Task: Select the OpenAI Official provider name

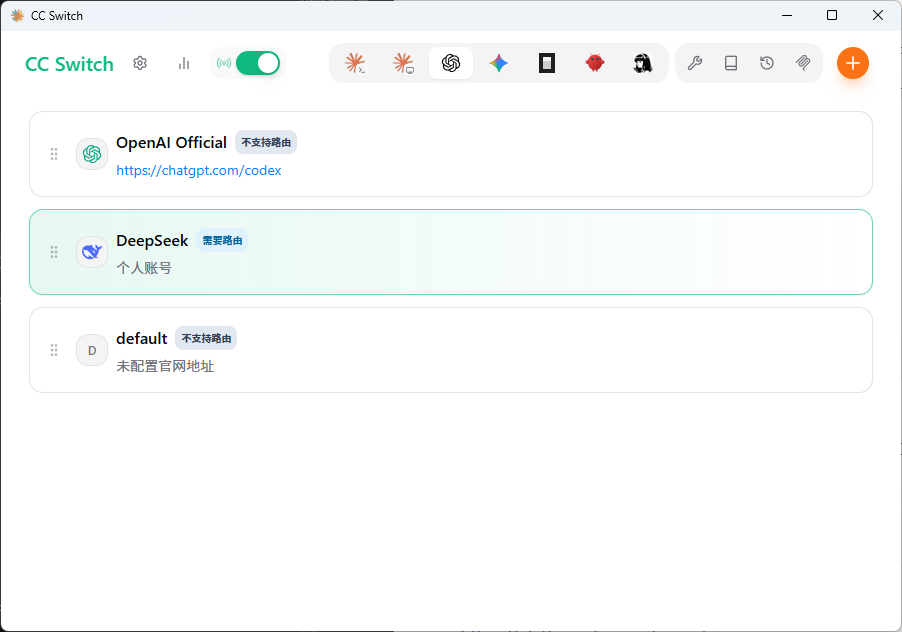Action: 171,143
